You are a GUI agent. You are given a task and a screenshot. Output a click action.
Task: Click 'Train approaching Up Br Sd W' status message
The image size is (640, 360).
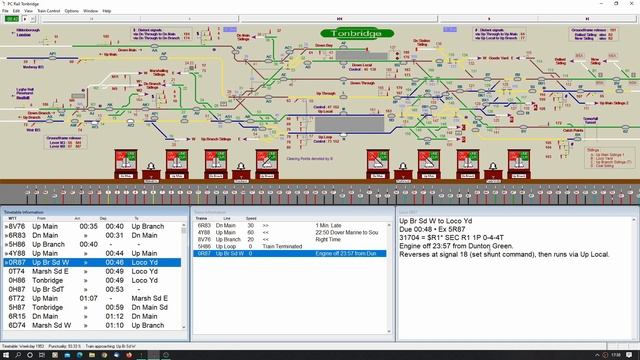click(110, 346)
